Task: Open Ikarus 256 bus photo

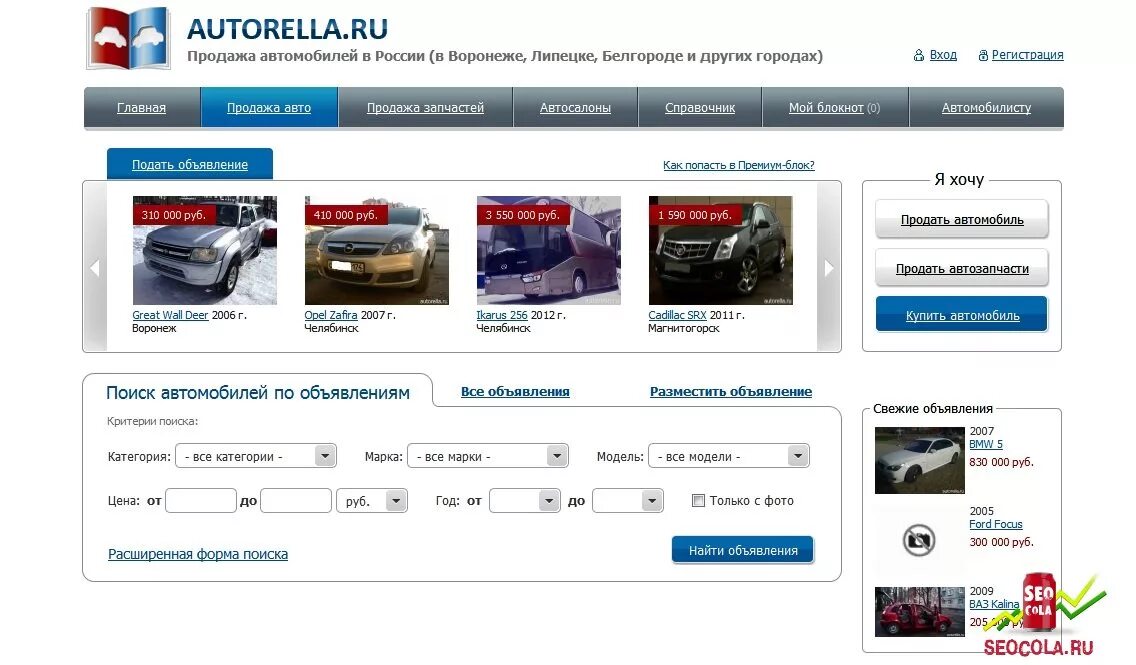Action: pyautogui.click(x=548, y=250)
